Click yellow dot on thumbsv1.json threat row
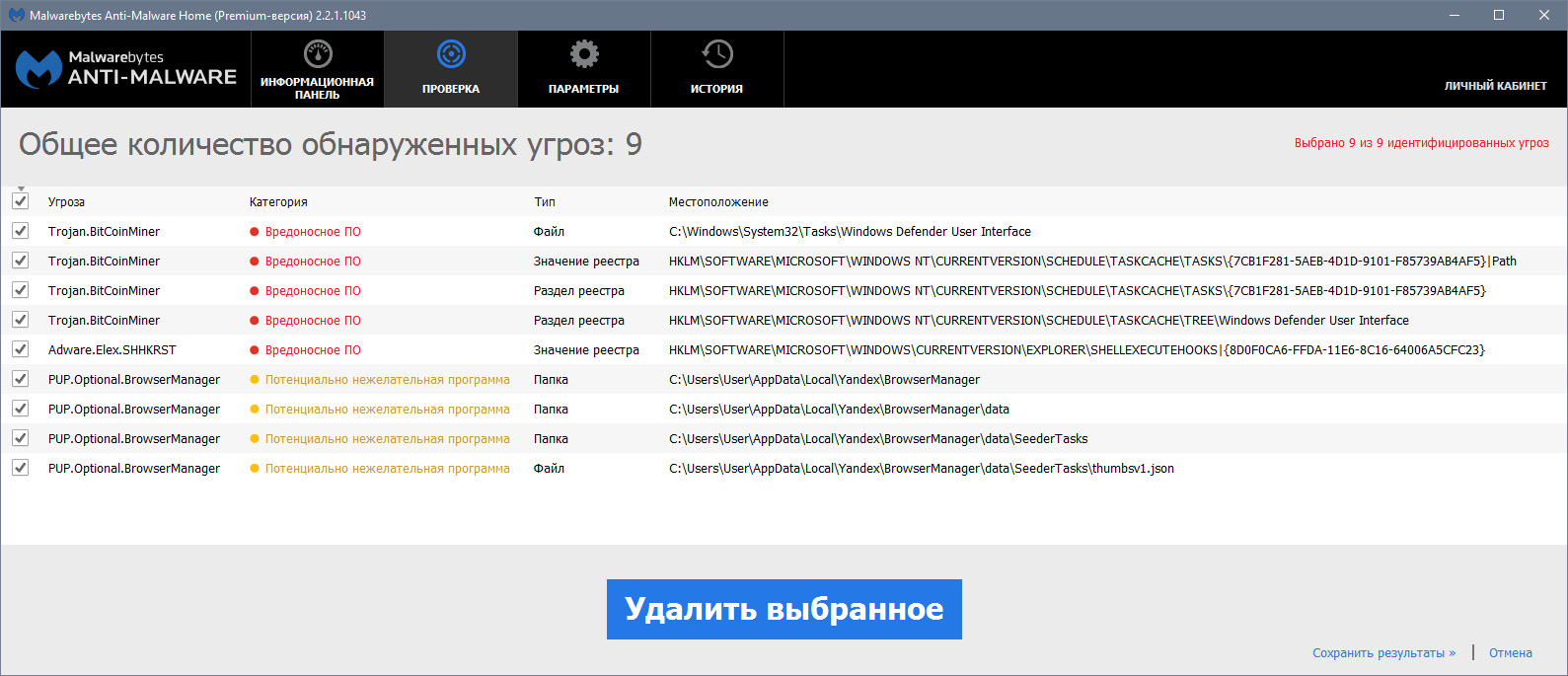The image size is (1568, 676). pos(255,469)
